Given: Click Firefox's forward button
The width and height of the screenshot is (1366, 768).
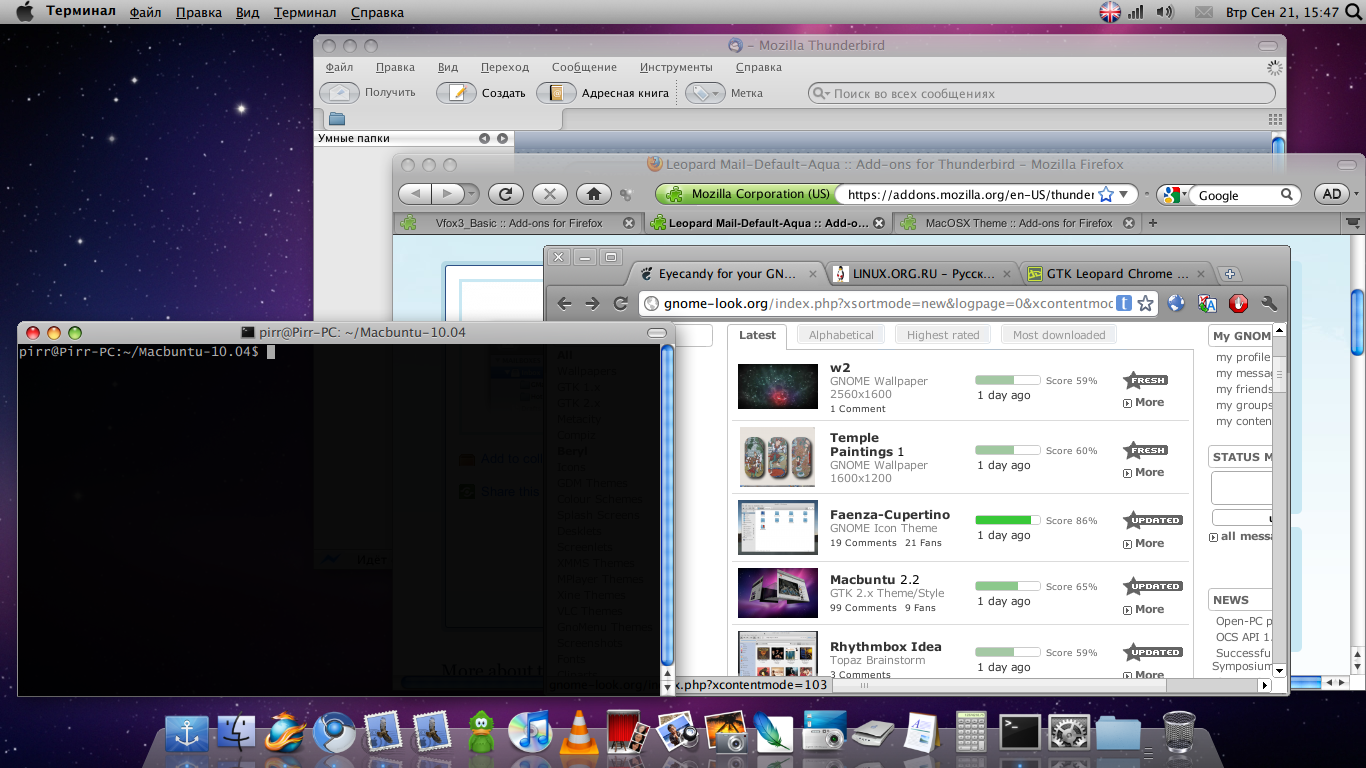Looking at the screenshot, I should 447,194.
